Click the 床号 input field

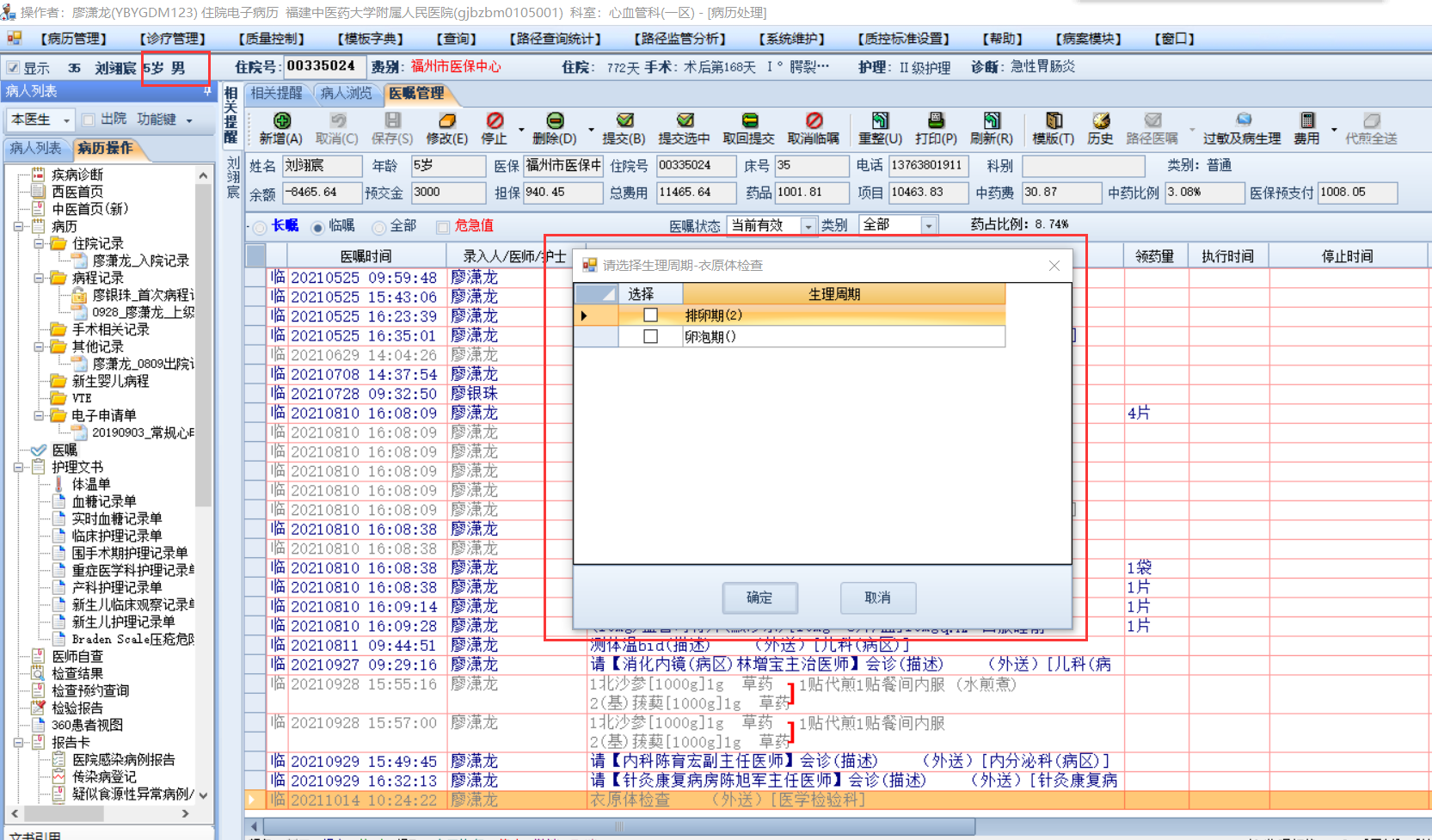[812, 165]
